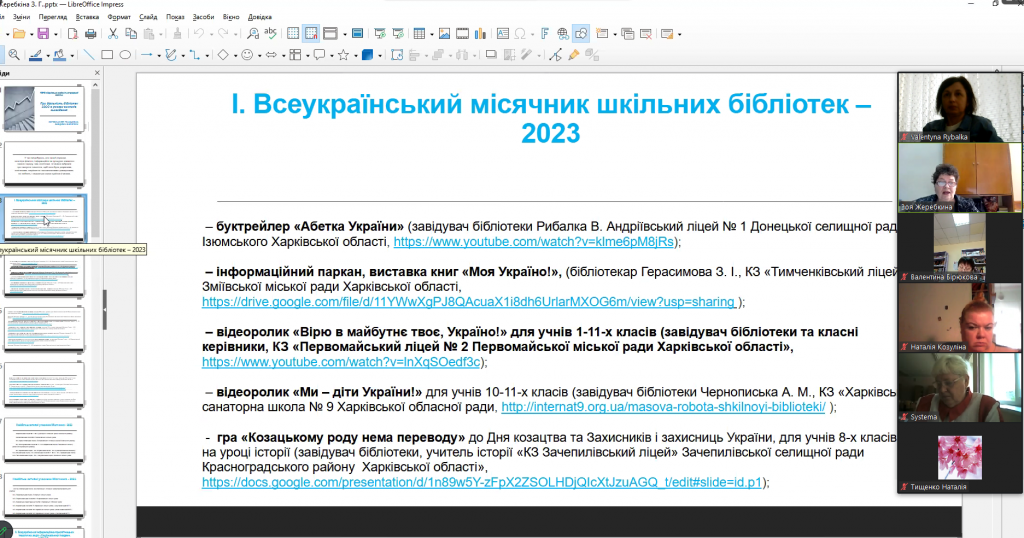Select the Line drawing tool

point(89,55)
